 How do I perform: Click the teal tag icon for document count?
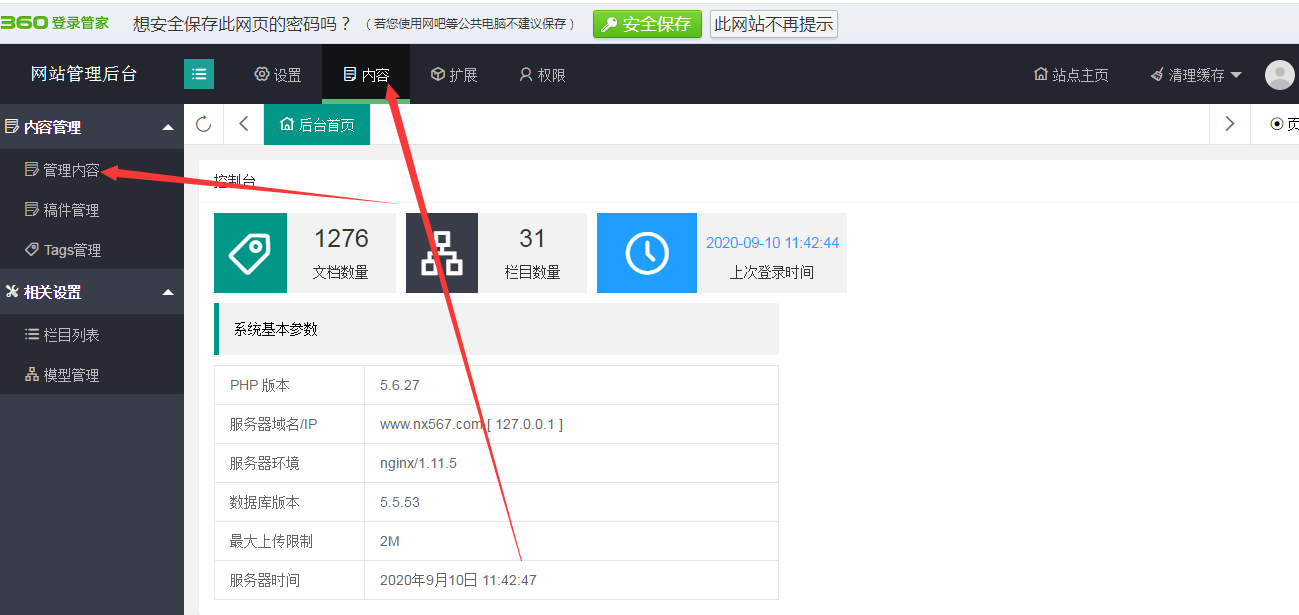tap(250, 253)
